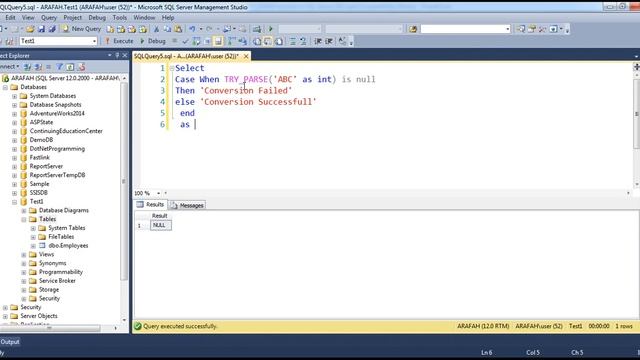
Task: Click the Stop icon in Object Explorer toolbar
Action: [49, 67]
